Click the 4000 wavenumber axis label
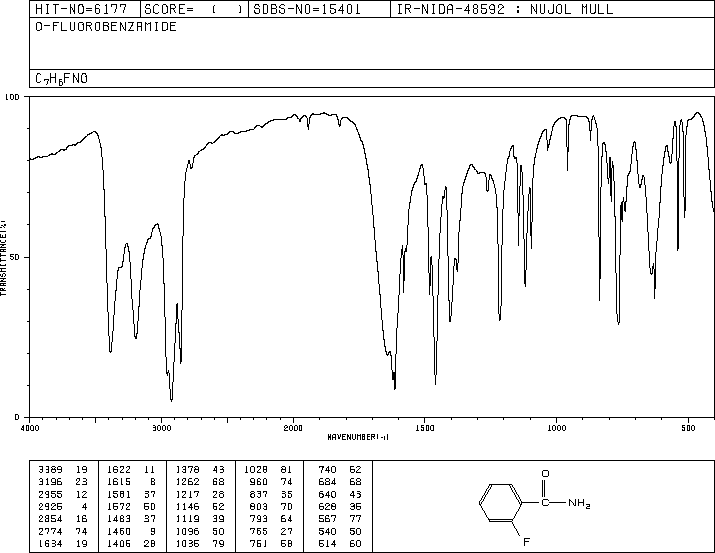Viewport: 715px width, 553px height. (30, 428)
